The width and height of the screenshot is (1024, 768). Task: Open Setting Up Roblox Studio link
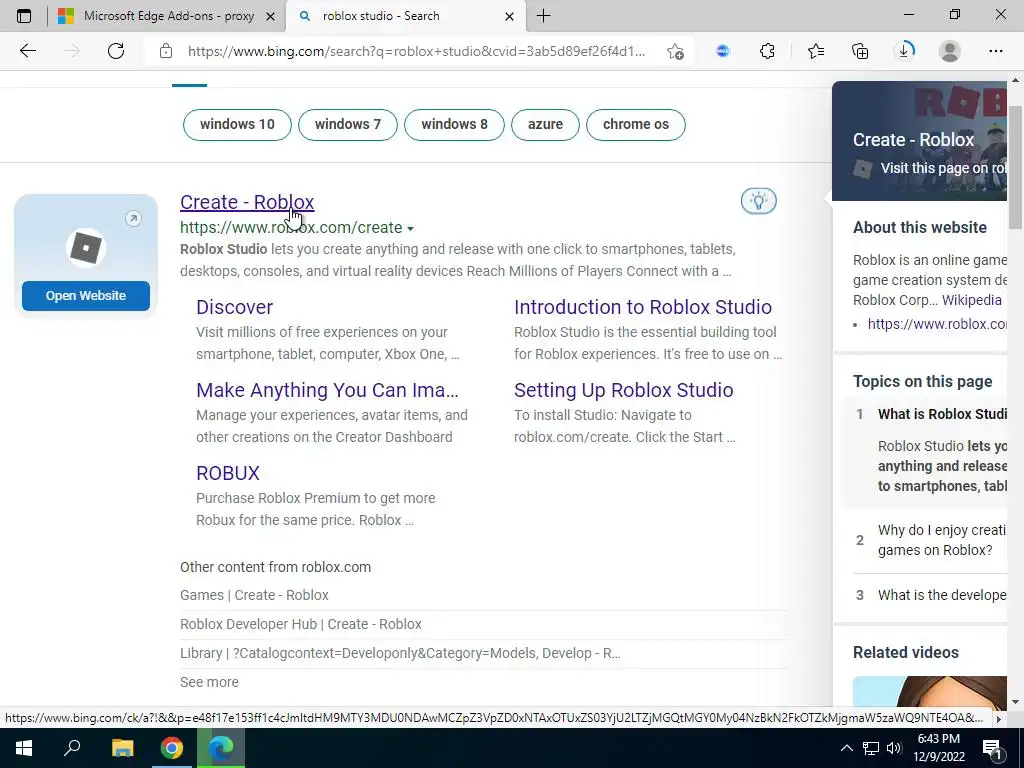pos(624,390)
